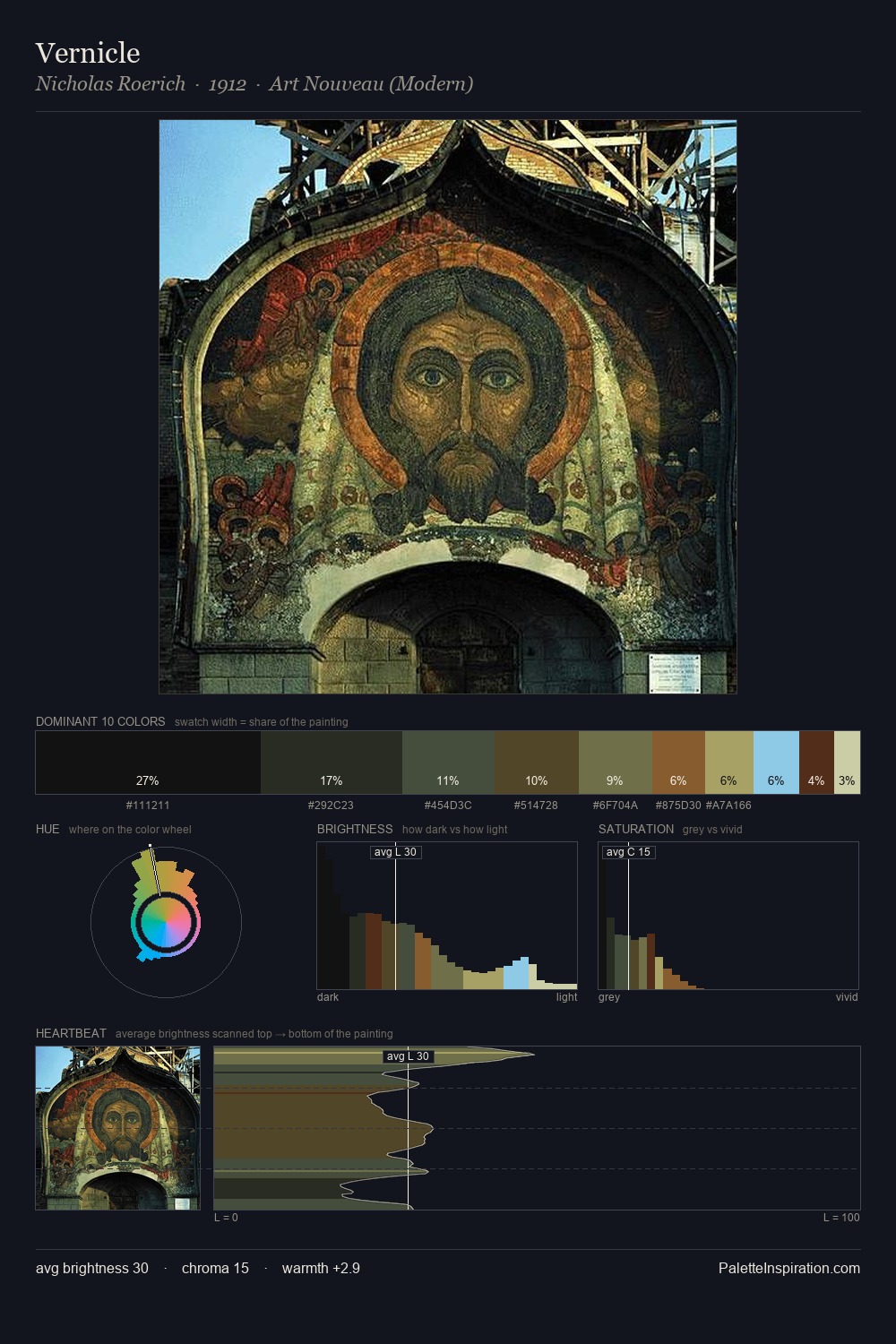Click the "SATURATION" section heading
896x1344 pixels.
tap(636, 829)
